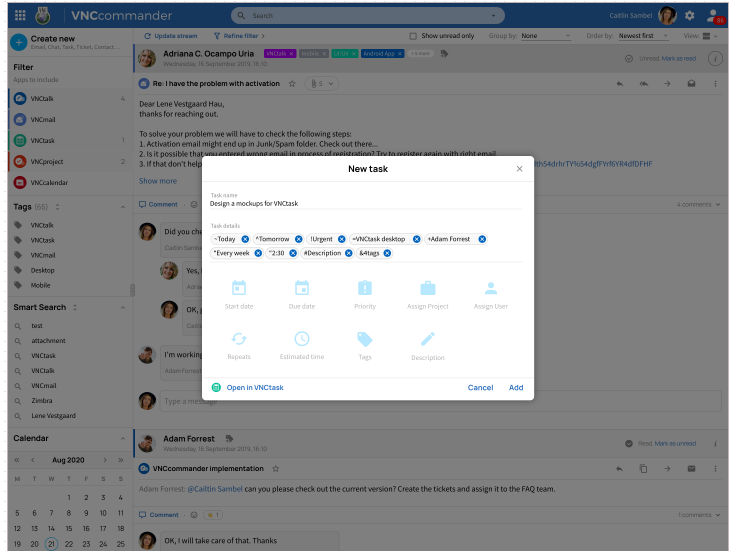
Task: Click the Estimated time clock icon
Action: 302,339
